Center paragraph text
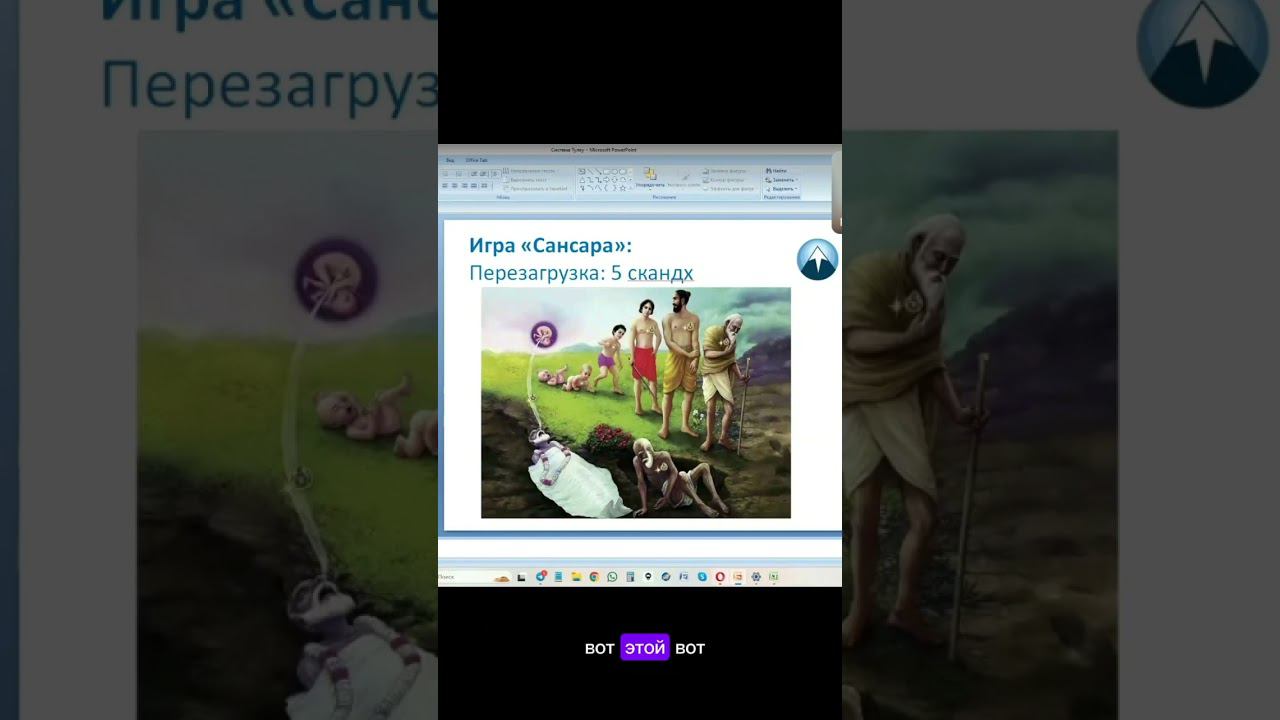The height and width of the screenshot is (720, 1280). [x=455, y=185]
